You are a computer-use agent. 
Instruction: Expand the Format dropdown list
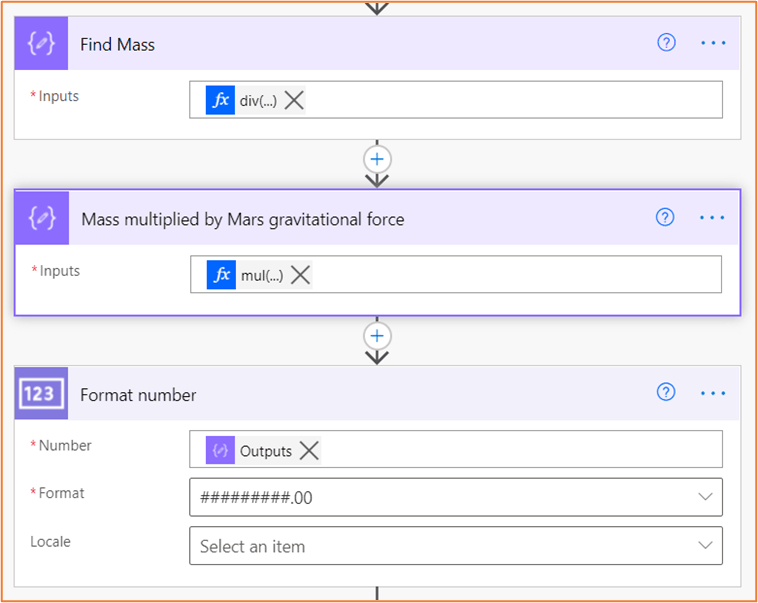pos(705,497)
